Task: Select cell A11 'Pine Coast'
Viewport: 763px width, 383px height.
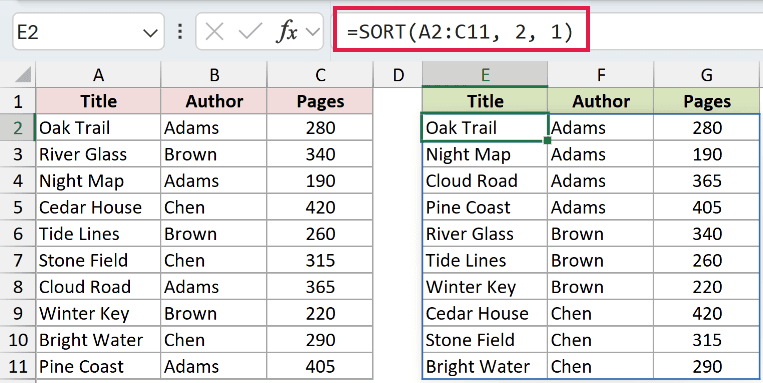Action: pyautogui.click(x=98, y=366)
